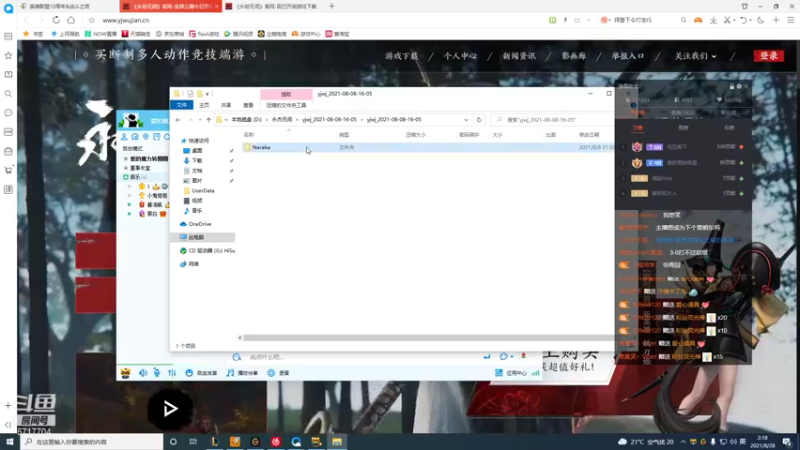The height and width of the screenshot is (450, 800).
Task: Open 应用中心 in the chat app bottom bar
Action: [511, 373]
